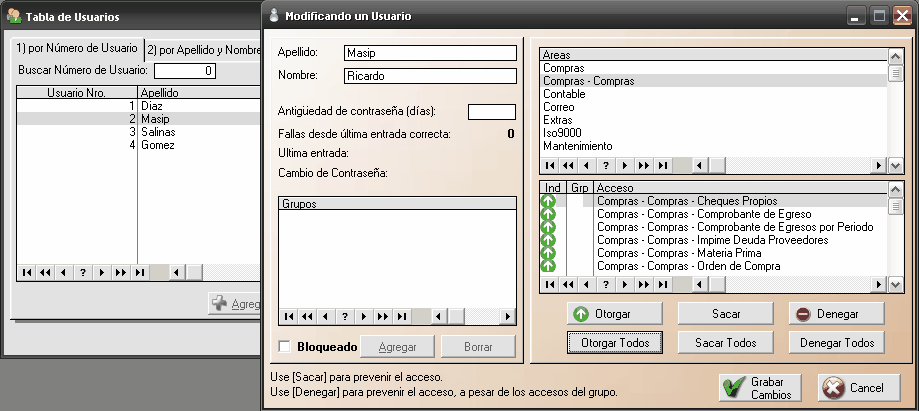Click the red Denegar button

[x=836, y=314]
